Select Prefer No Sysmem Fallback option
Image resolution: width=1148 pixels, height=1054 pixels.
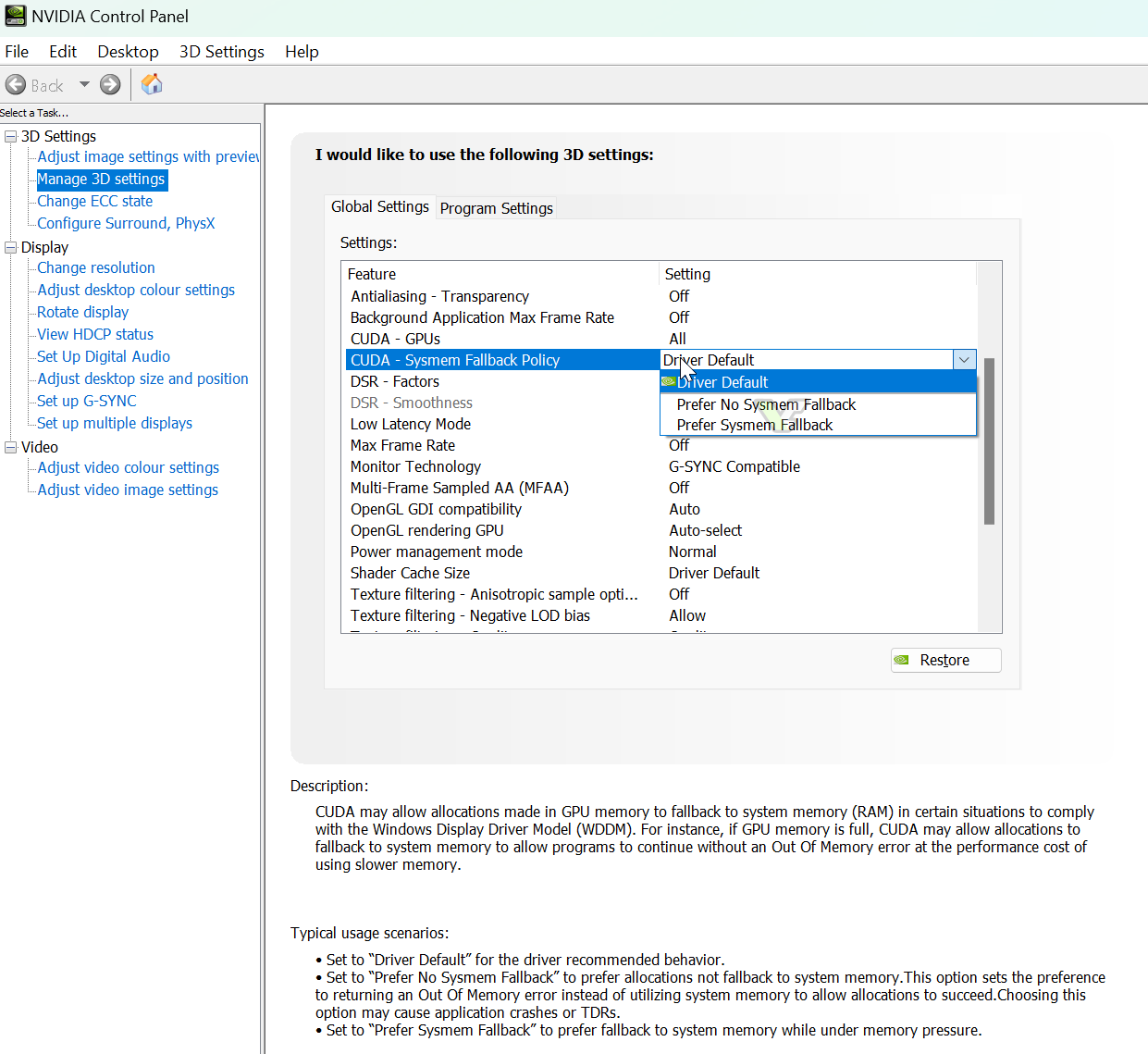[766, 404]
